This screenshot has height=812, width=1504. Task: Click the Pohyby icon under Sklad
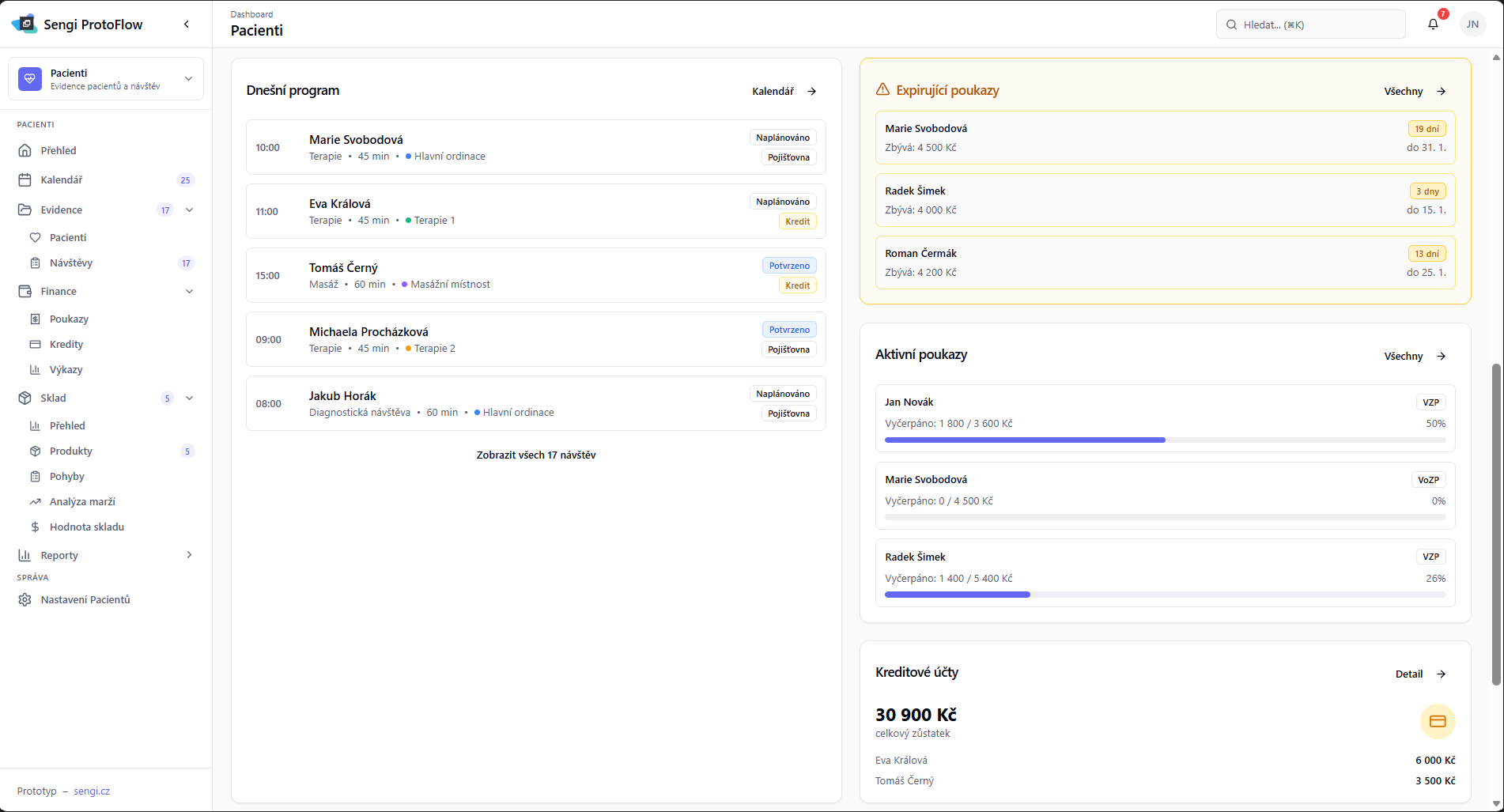tap(35, 476)
